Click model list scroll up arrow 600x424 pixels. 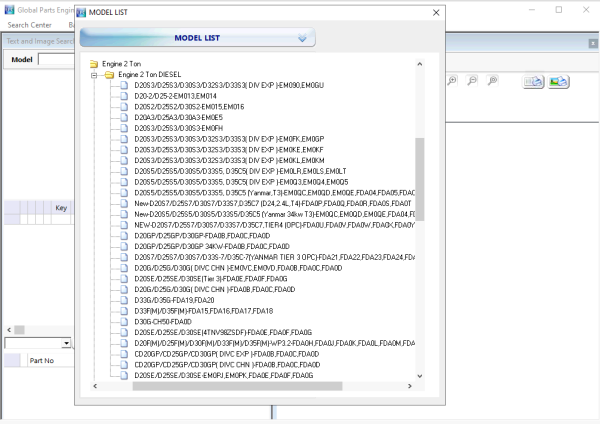pos(420,64)
